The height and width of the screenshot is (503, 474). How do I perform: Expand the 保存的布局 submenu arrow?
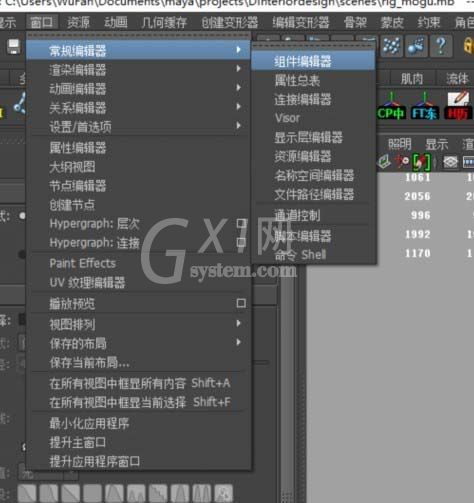point(239,342)
